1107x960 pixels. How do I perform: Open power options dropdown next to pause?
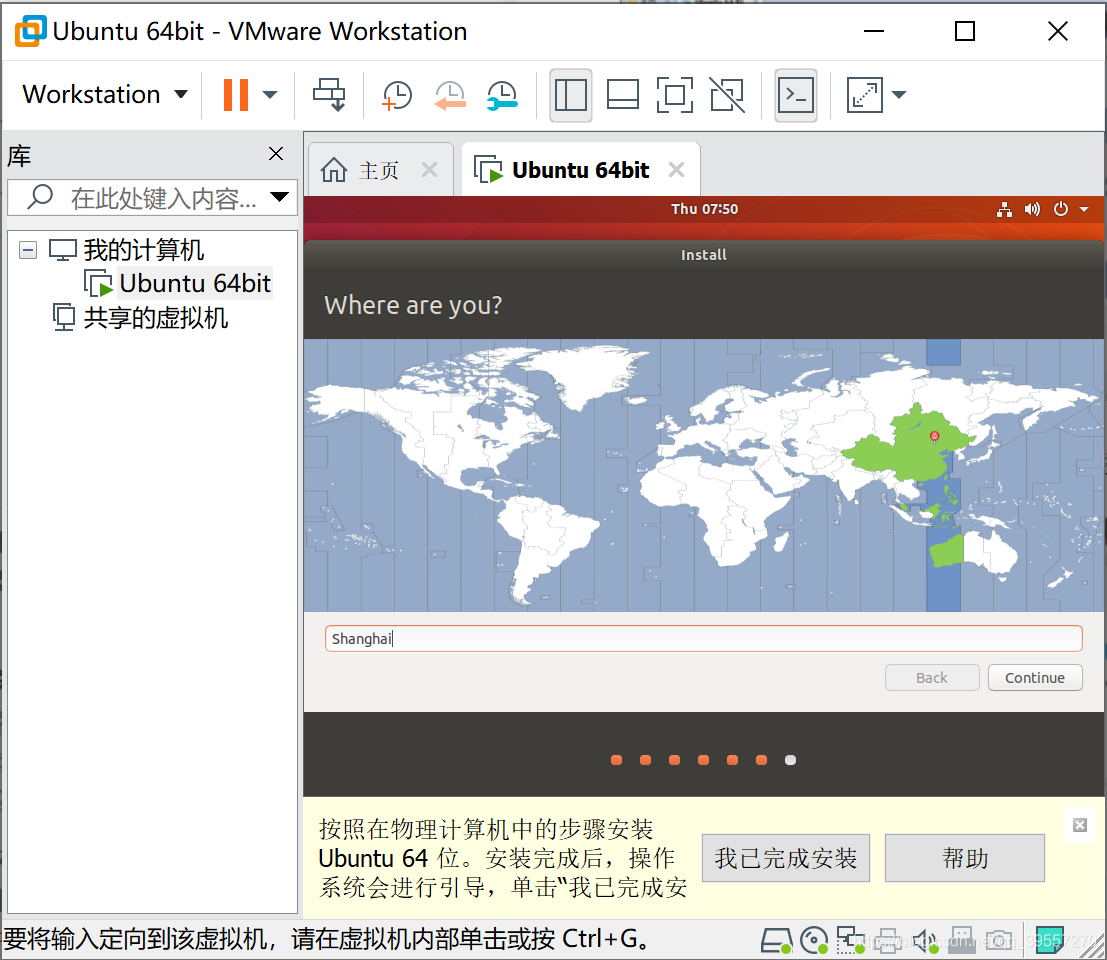[x=270, y=95]
